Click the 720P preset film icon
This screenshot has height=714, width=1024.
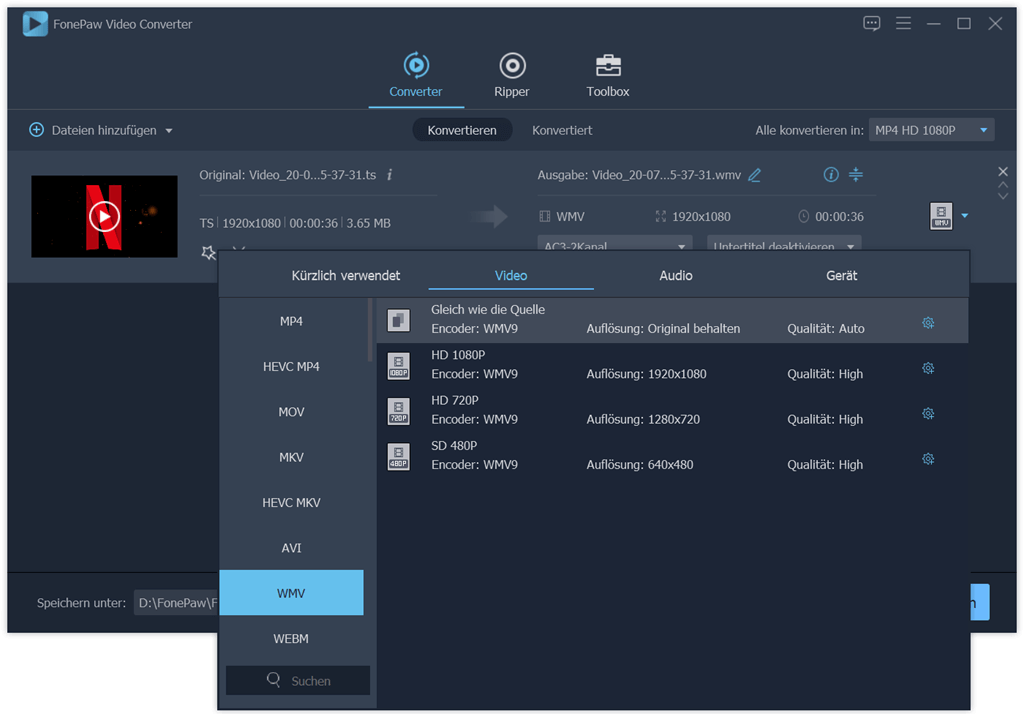(x=398, y=411)
